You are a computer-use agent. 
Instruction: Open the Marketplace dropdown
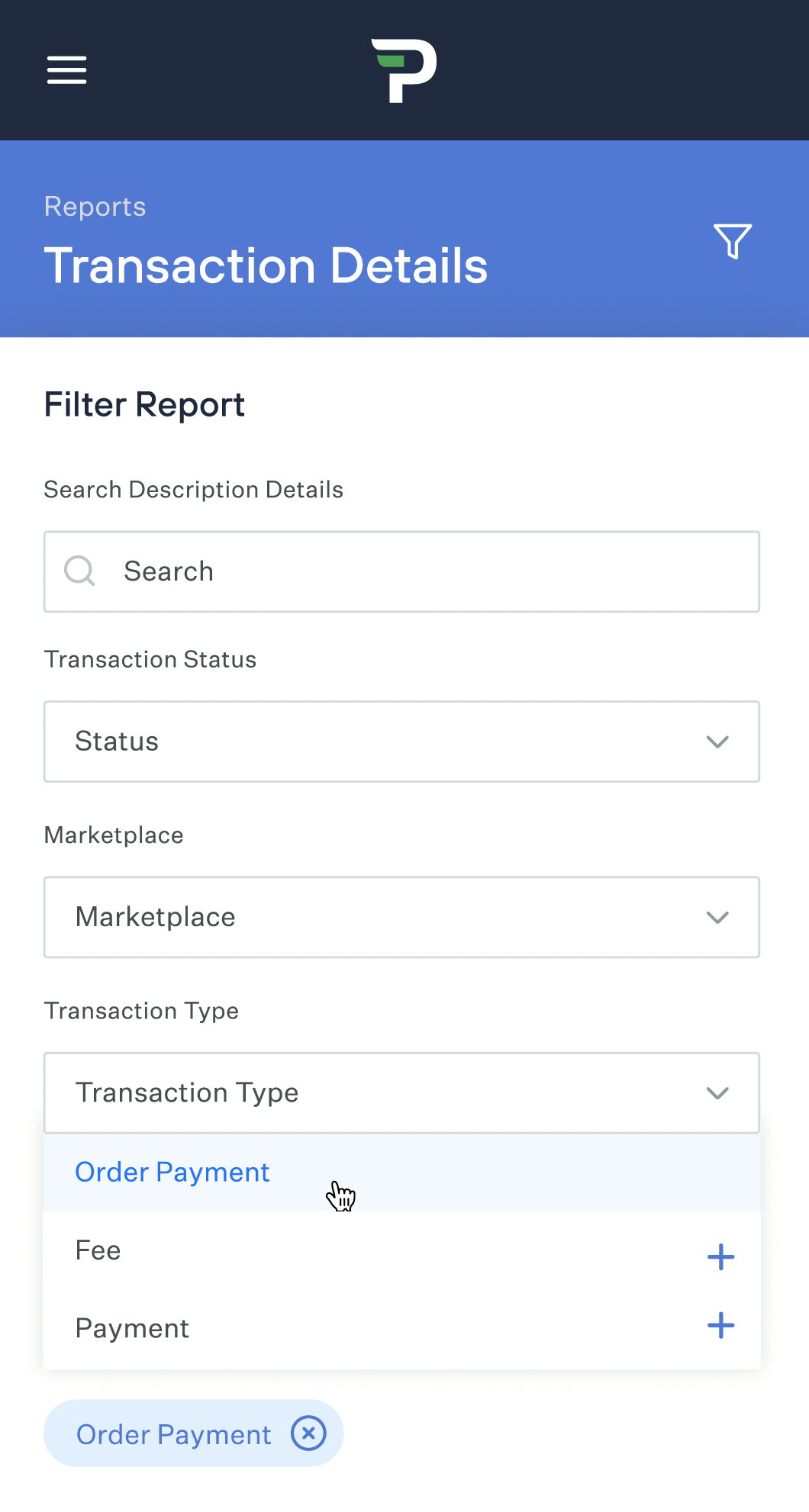pos(401,917)
